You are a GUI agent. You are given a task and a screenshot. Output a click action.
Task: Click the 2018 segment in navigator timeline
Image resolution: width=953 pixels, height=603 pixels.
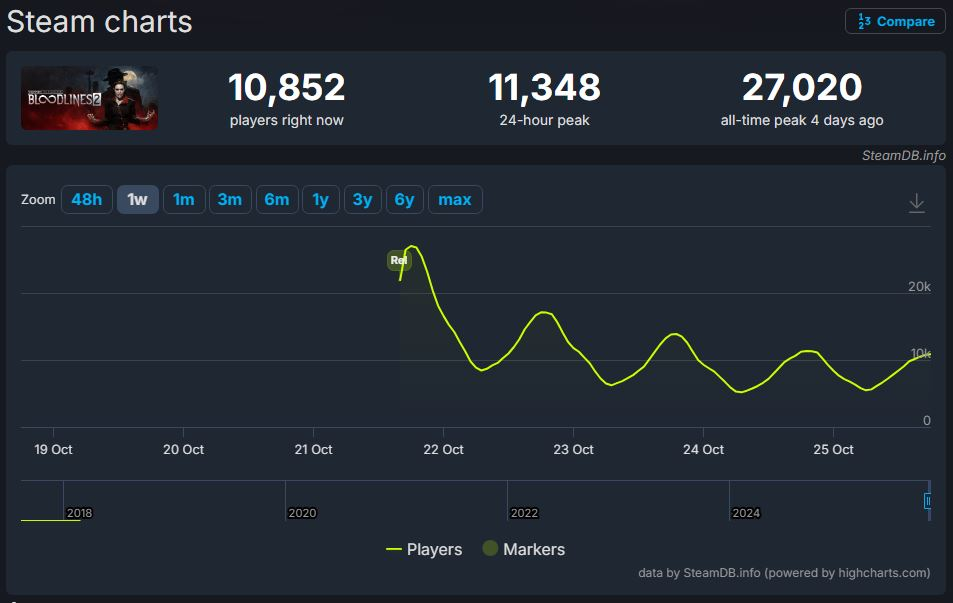point(80,513)
